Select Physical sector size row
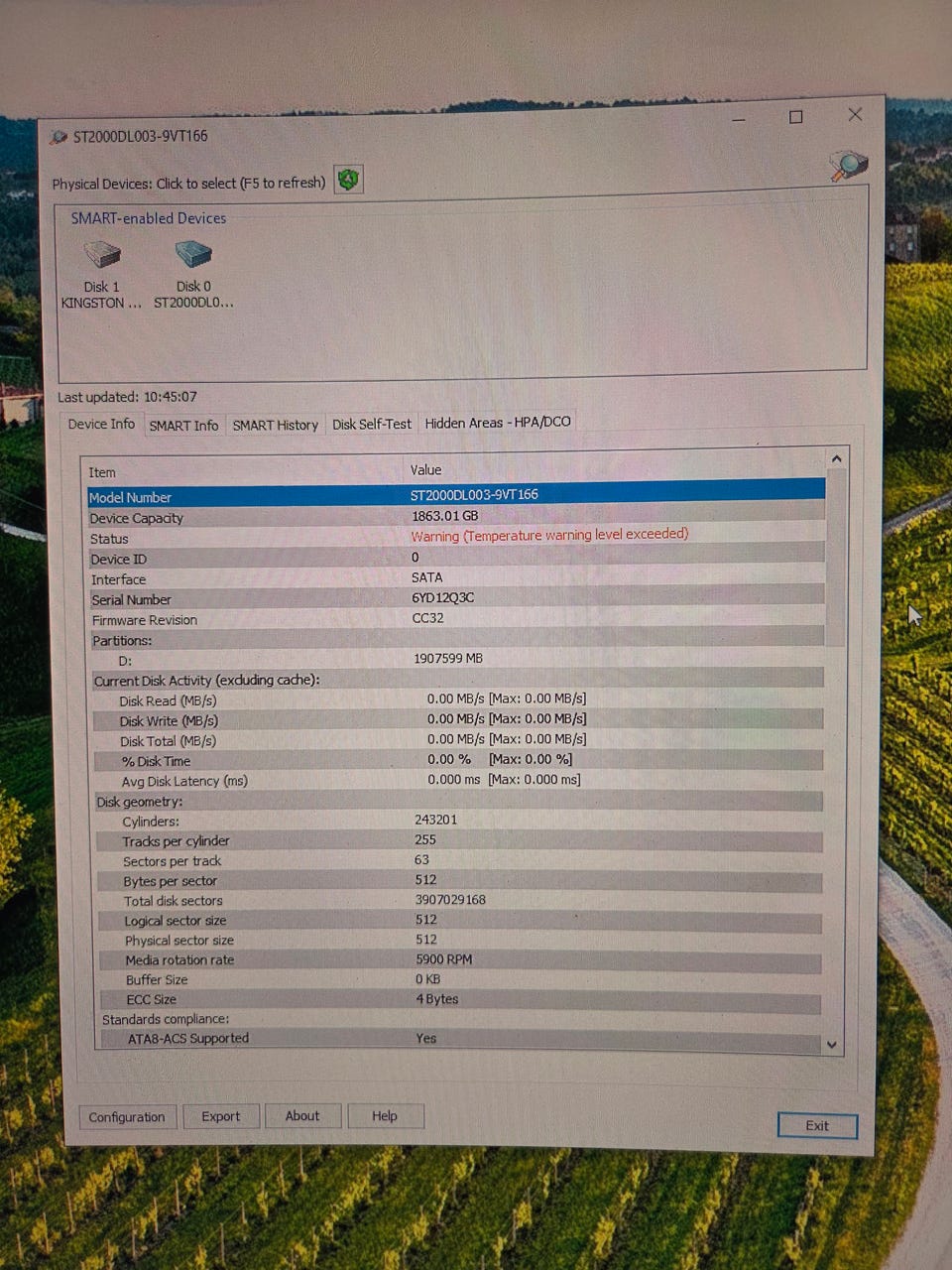 pyautogui.click(x=458, y=940)
